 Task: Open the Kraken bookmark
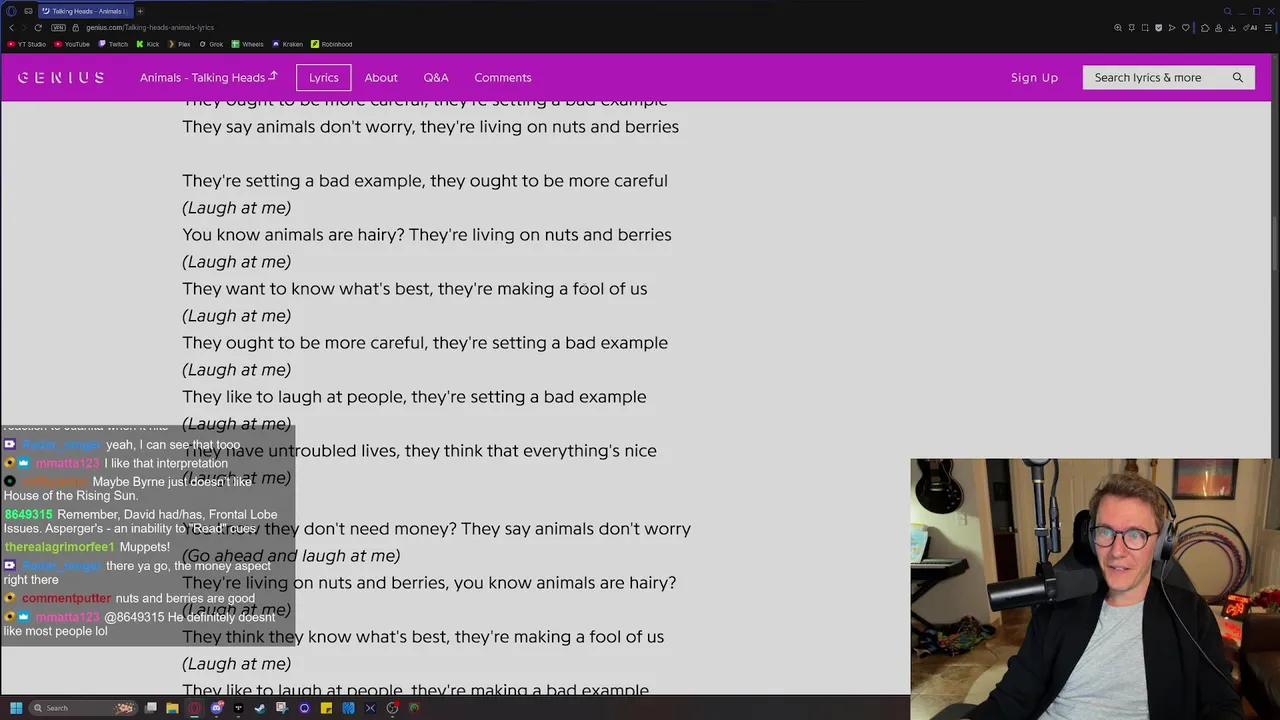tap(287, 44)
